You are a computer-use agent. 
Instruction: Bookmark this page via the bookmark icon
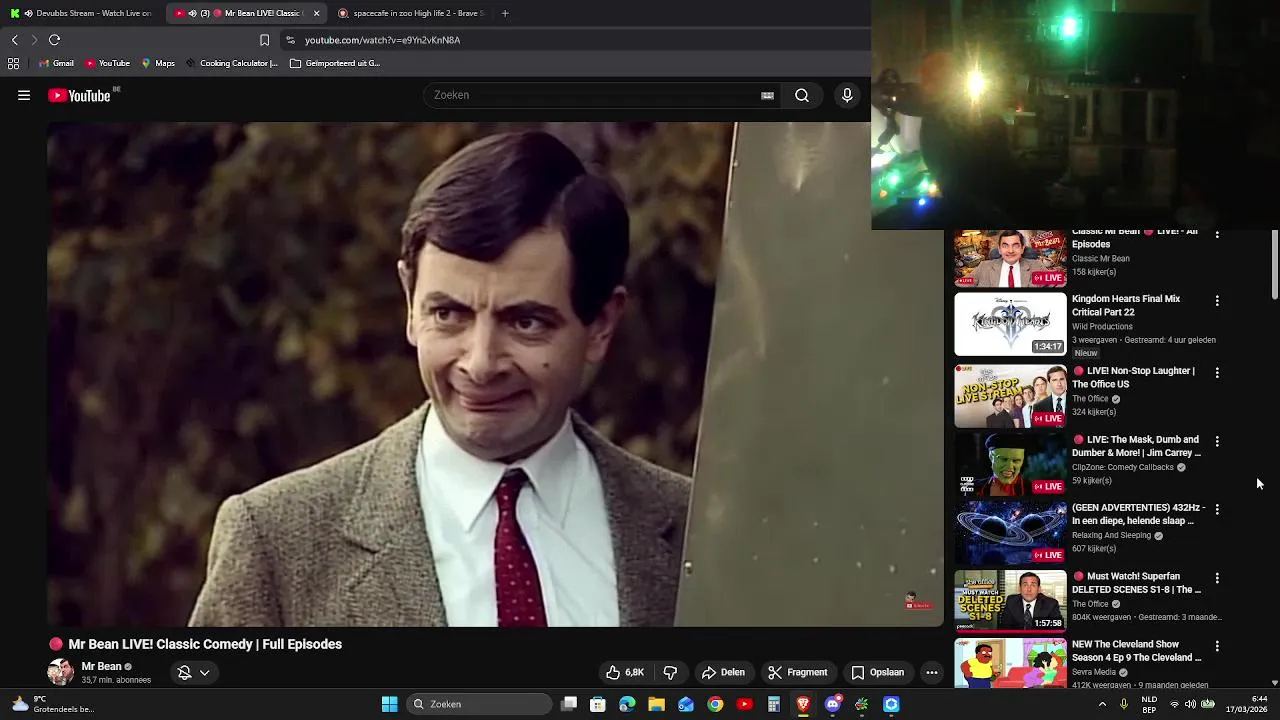[264, 40]
